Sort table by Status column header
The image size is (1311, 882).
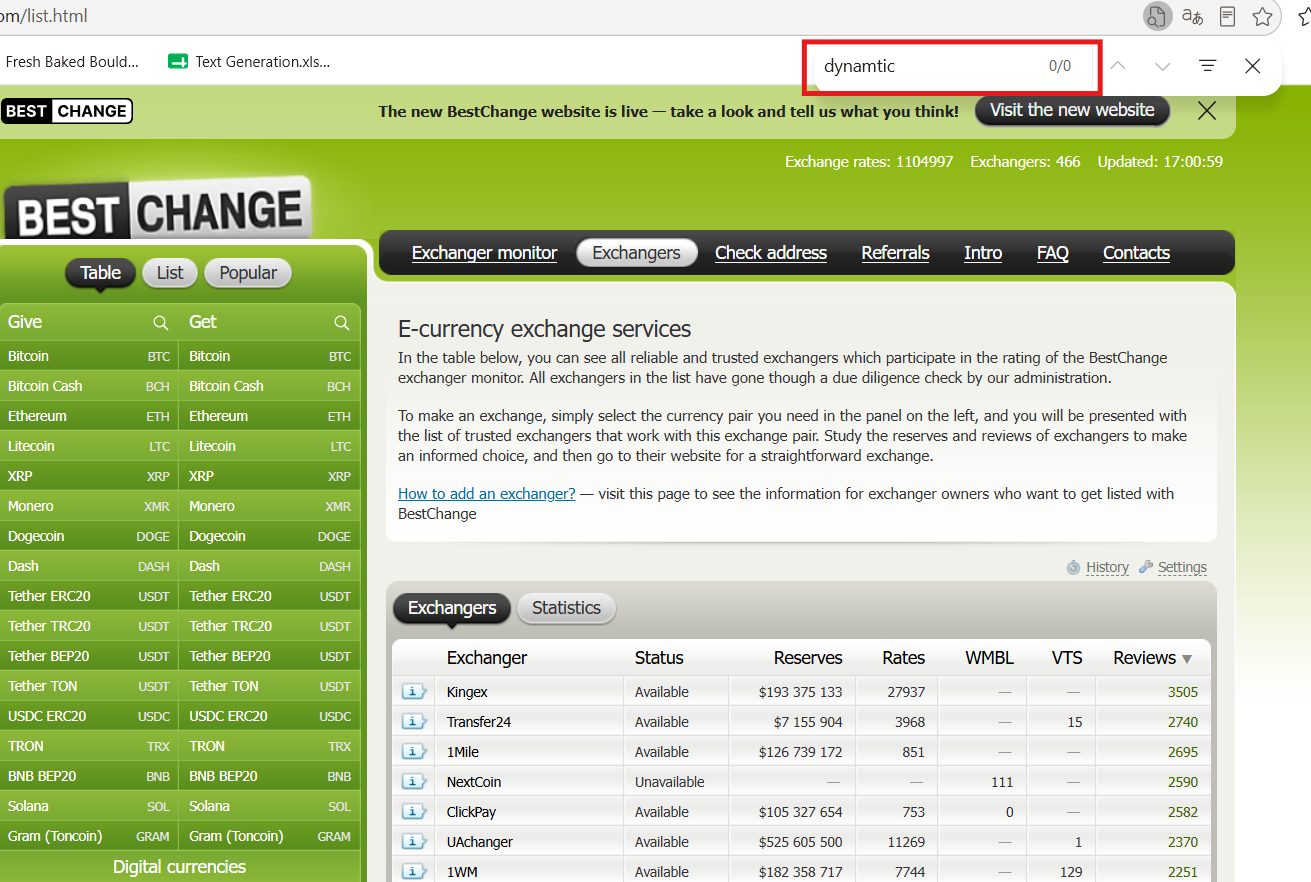click(x=659, y=658)
